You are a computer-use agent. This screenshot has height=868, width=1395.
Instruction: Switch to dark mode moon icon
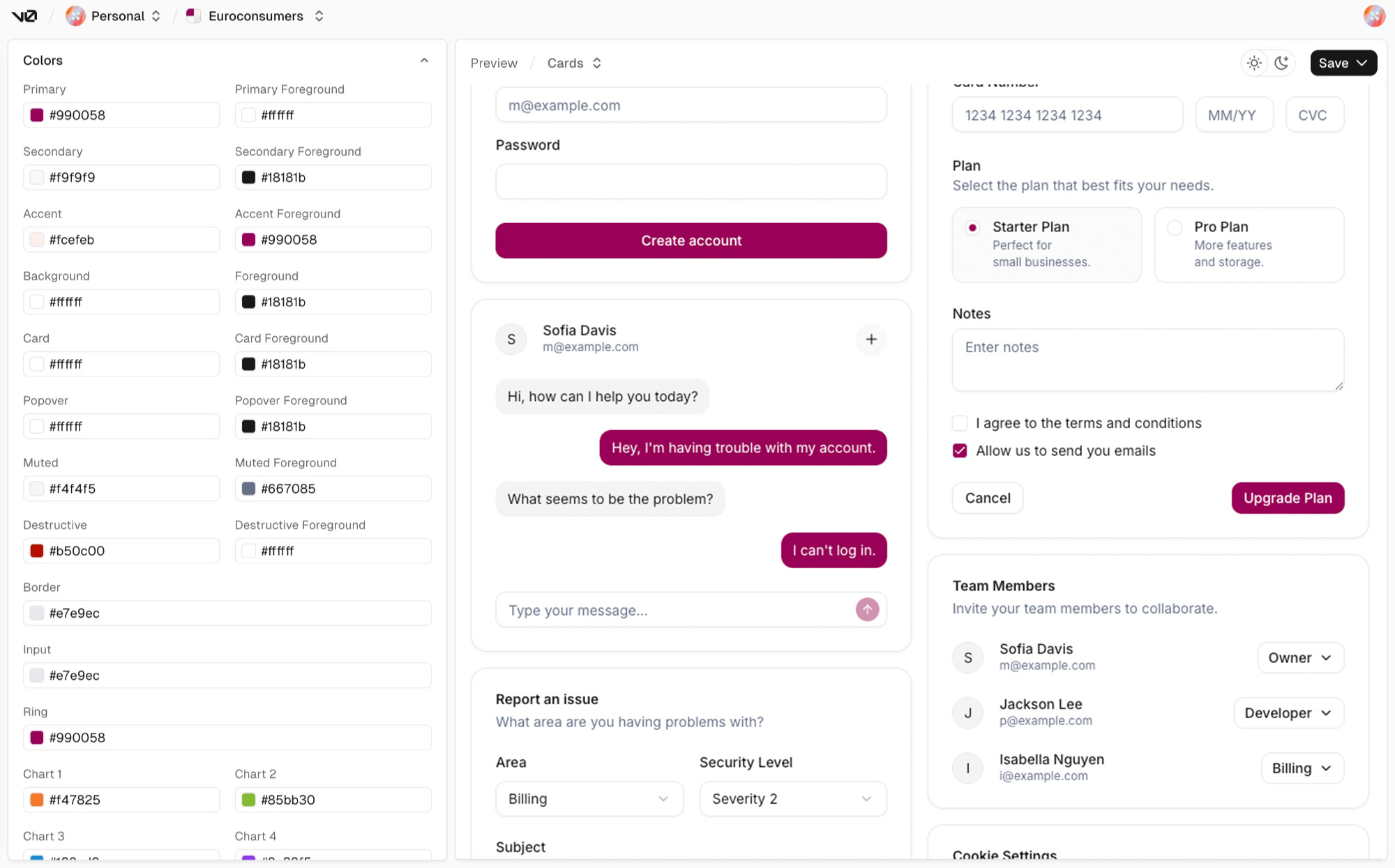[1281, 63]
